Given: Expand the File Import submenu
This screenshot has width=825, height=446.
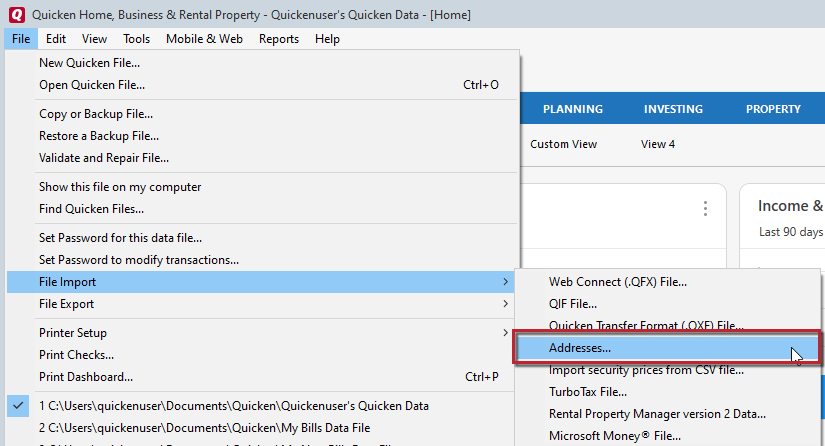Looking at the screenshot, I should (x=262, y=282).
